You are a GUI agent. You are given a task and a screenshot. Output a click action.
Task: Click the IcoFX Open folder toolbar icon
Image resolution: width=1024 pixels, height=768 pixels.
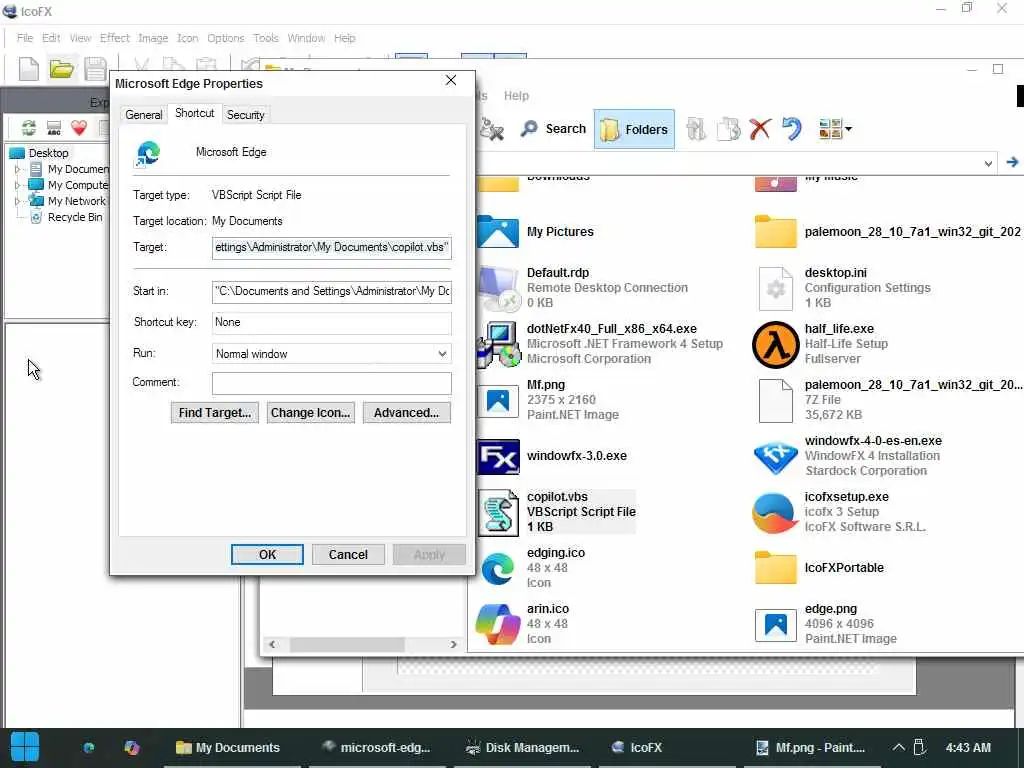click(62, 69)
